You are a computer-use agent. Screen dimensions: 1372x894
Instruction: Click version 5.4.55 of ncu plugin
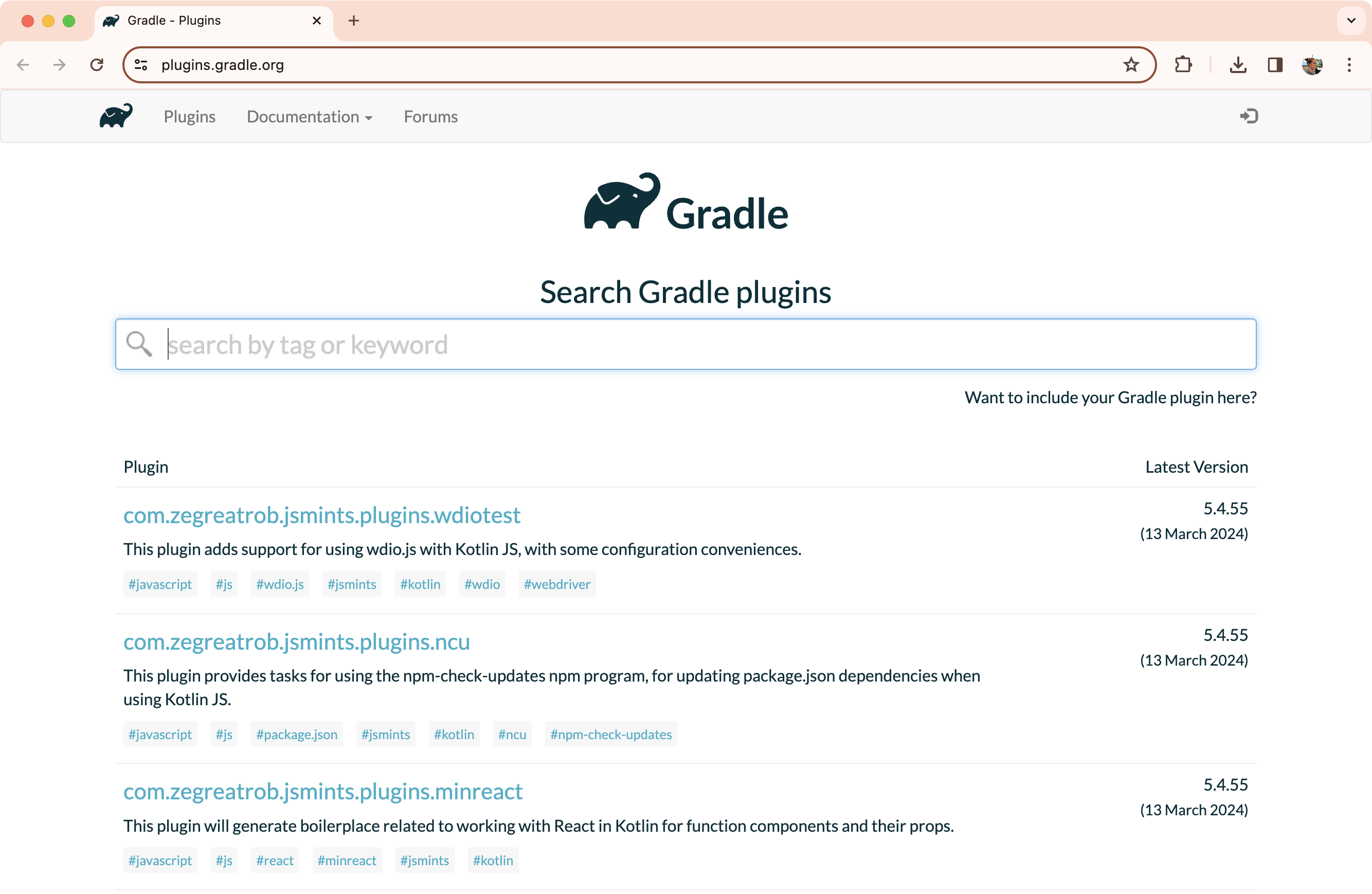[x=1225, y=635]
